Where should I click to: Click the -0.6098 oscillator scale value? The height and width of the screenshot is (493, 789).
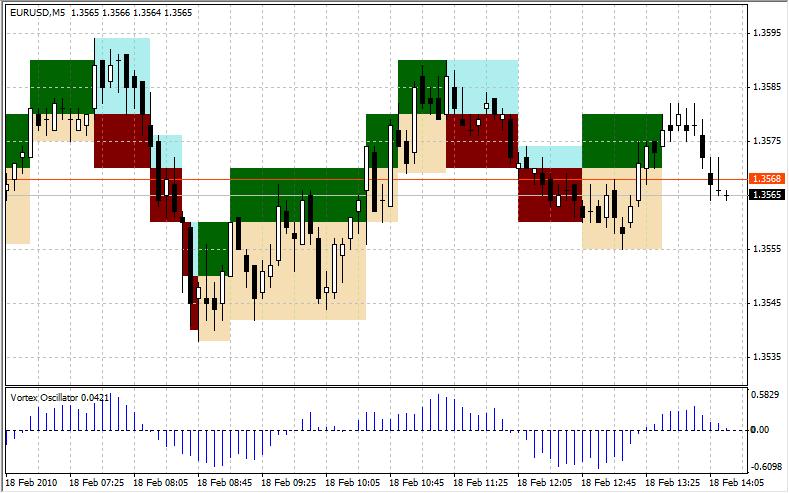(x=765, y=467)
